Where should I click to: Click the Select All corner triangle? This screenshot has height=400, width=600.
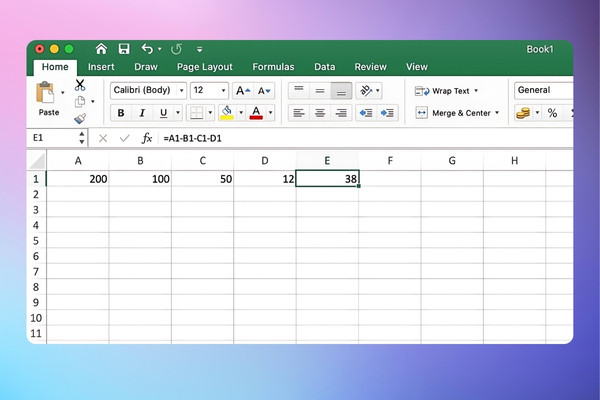(37, 161)
